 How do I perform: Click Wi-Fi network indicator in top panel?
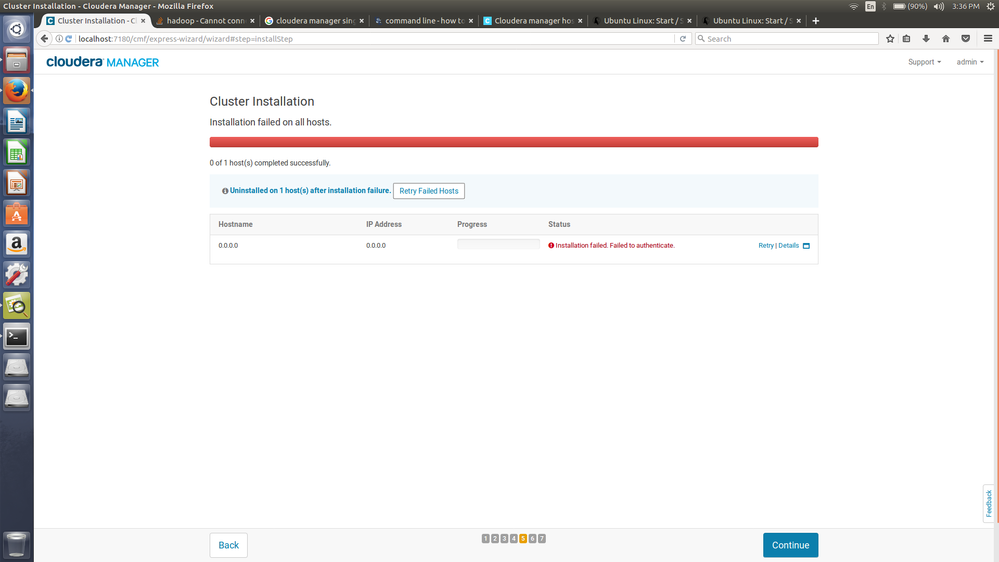854,6
